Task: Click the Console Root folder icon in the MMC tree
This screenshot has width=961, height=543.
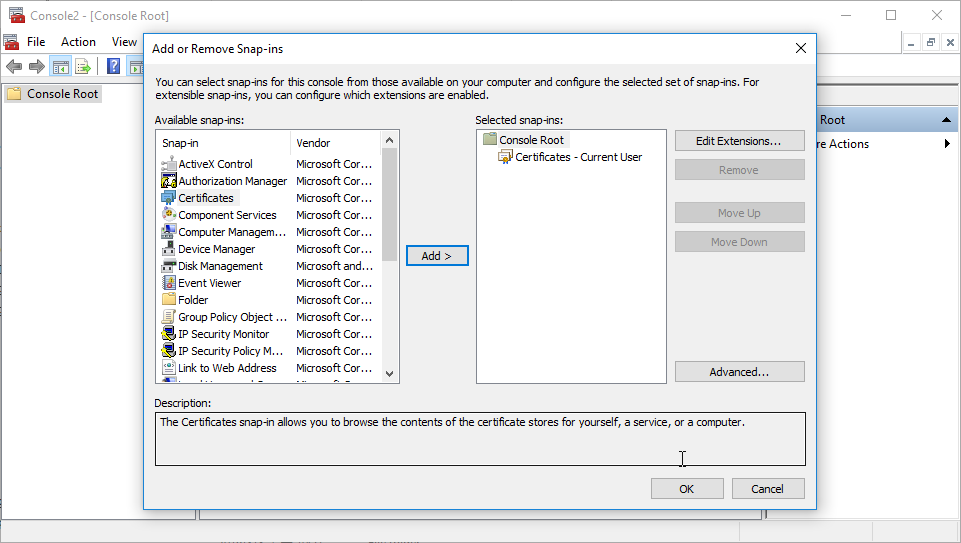Action: (14, 93)
